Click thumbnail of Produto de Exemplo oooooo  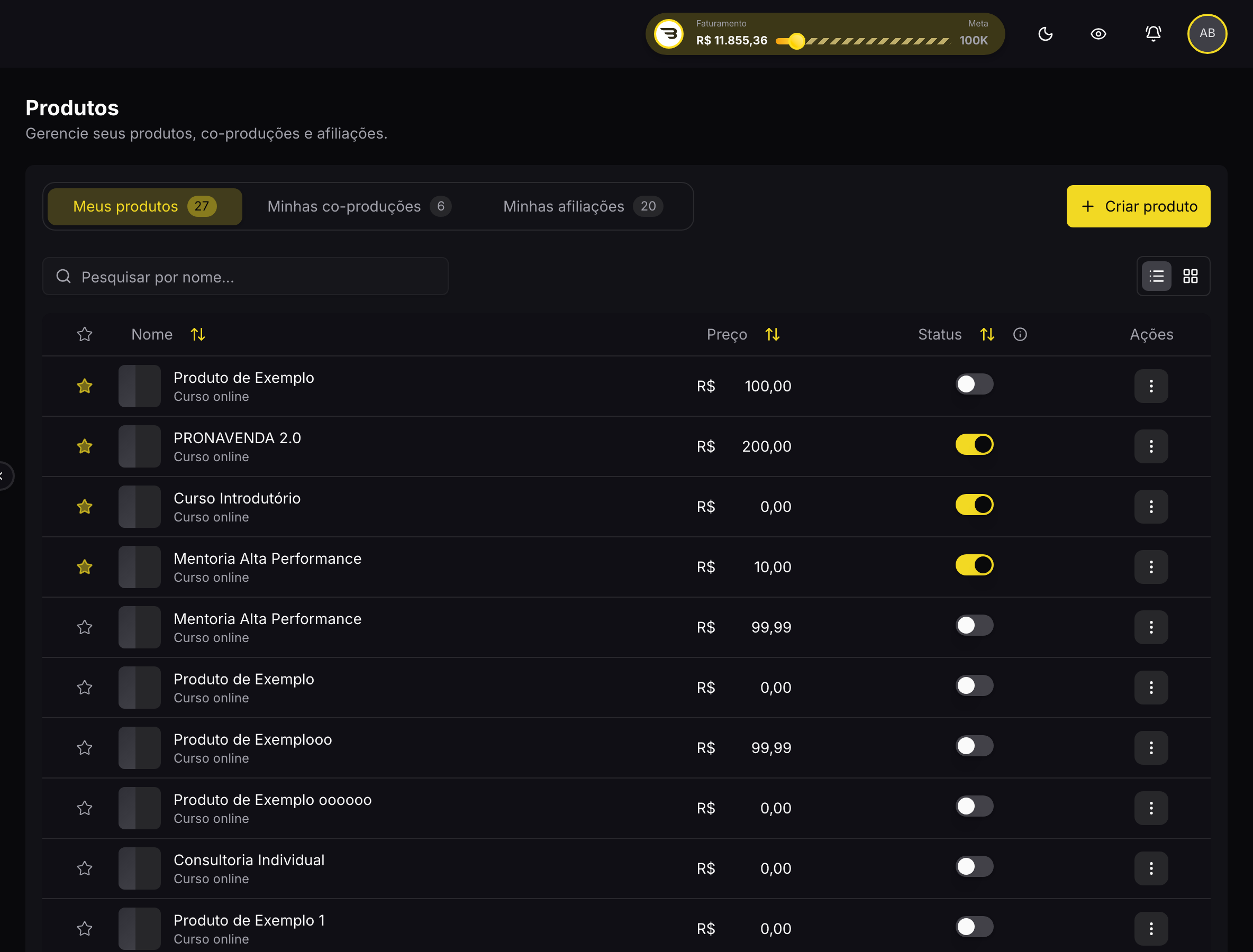tap(140, 808)
